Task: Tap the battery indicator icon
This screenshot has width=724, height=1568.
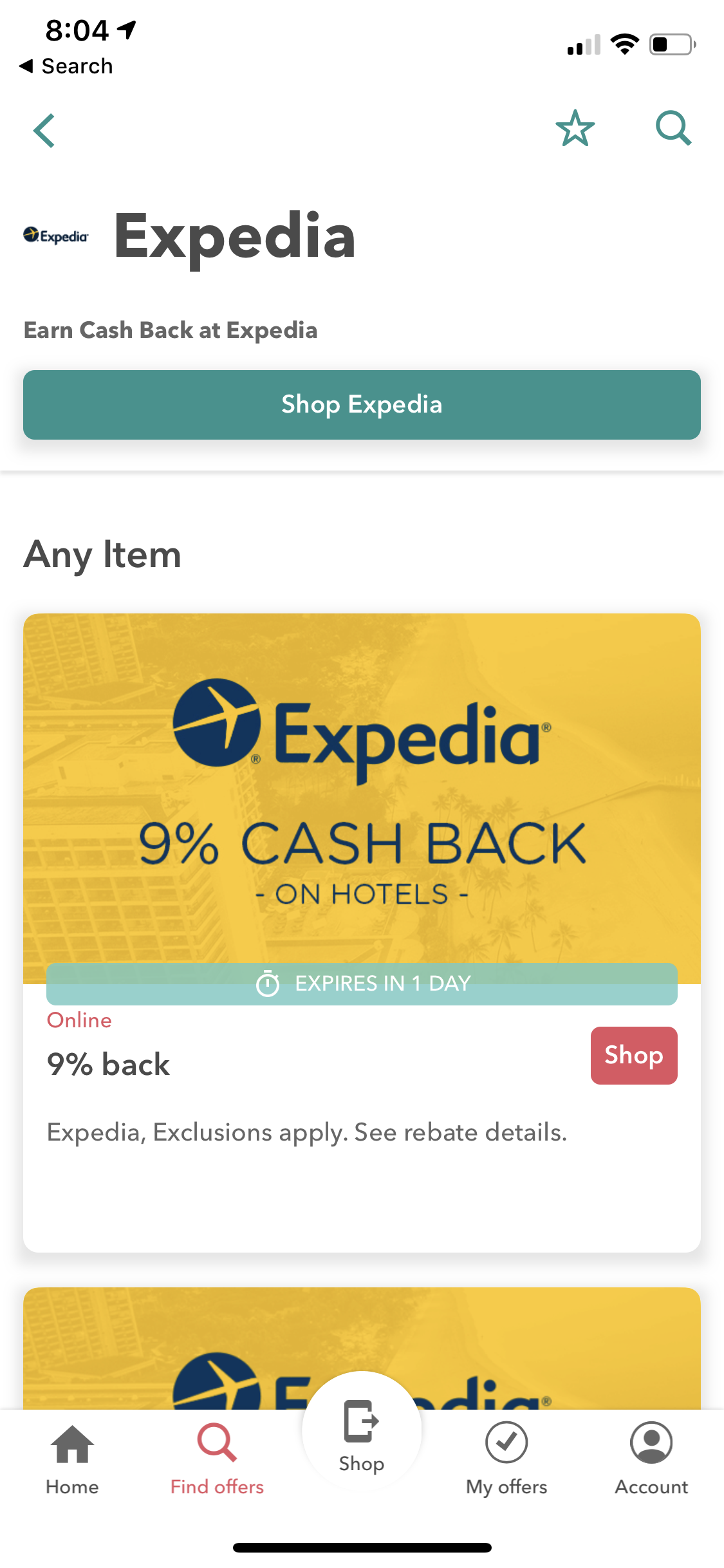Action: (673, 44)
